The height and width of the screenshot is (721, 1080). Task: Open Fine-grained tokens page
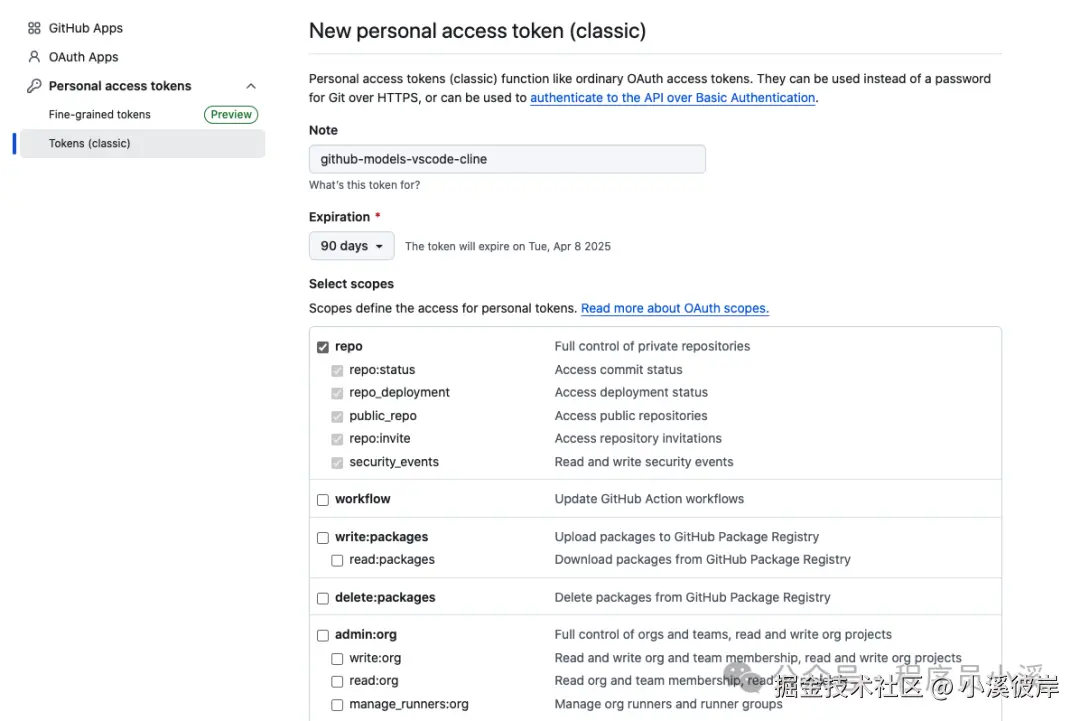pyautogui.click(x=100, y=115)
